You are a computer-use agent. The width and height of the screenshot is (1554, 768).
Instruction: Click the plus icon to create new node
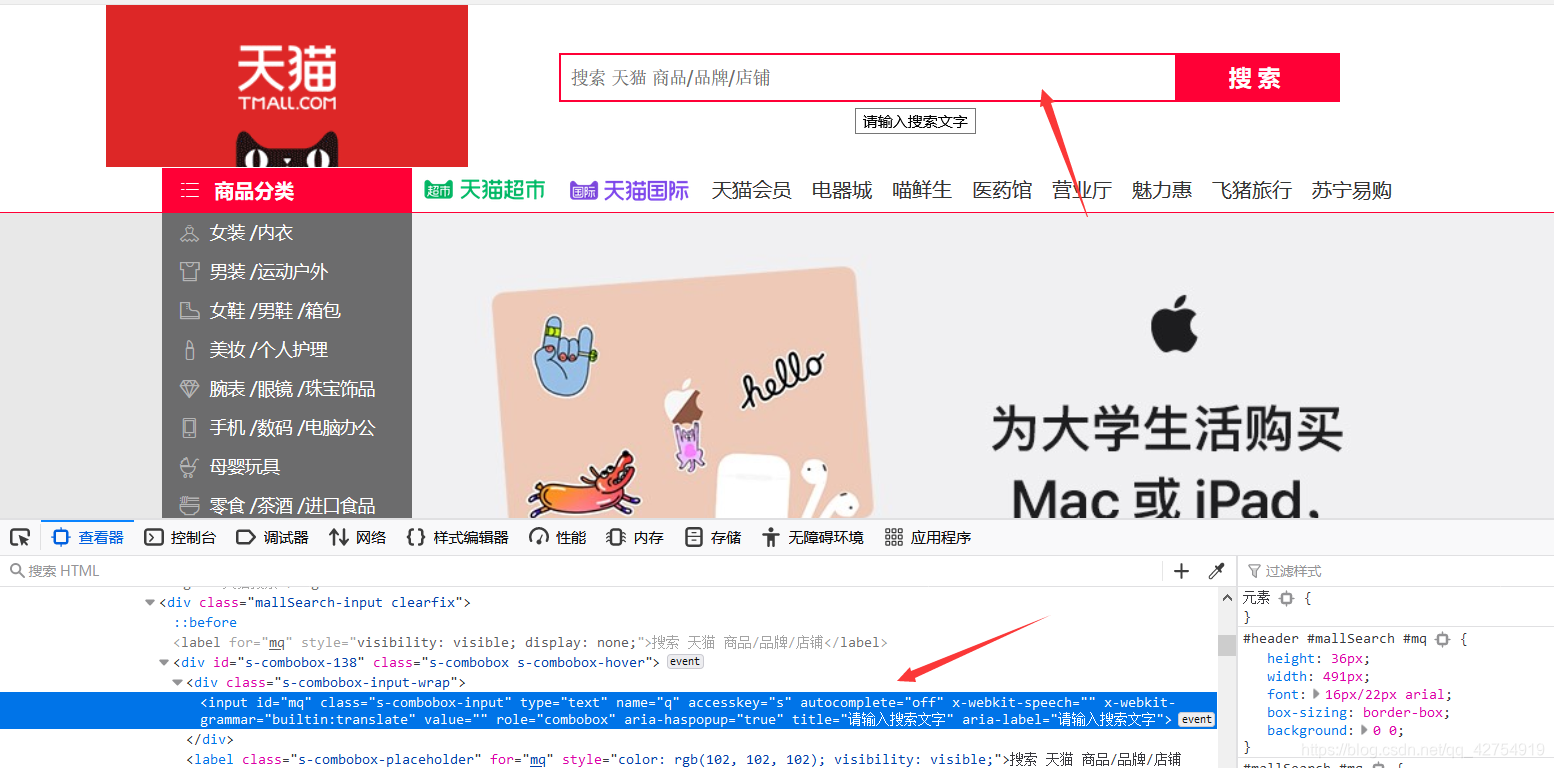point(1181,571)
